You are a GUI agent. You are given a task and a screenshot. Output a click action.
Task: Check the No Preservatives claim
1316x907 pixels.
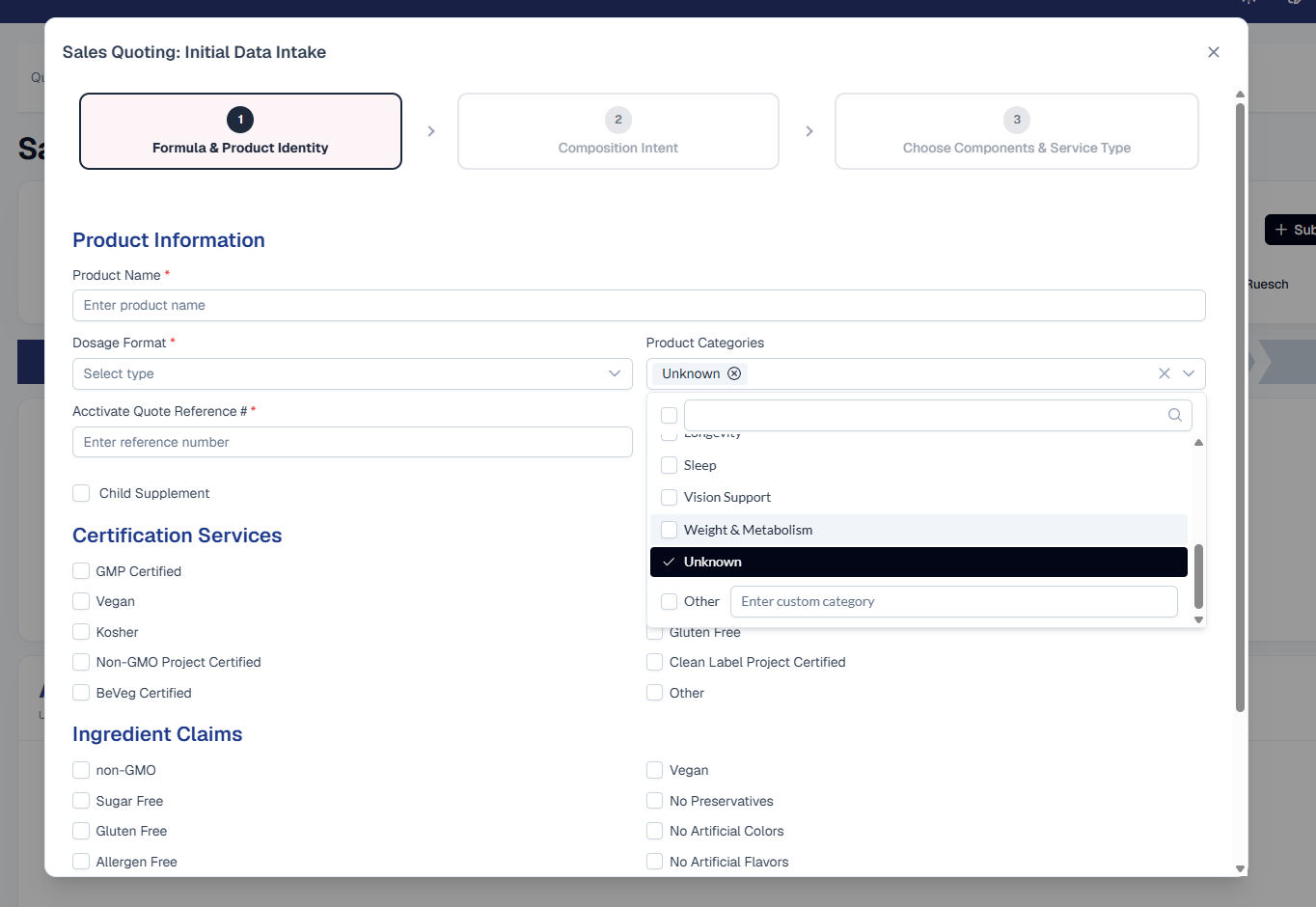click(x=654, y=801)
